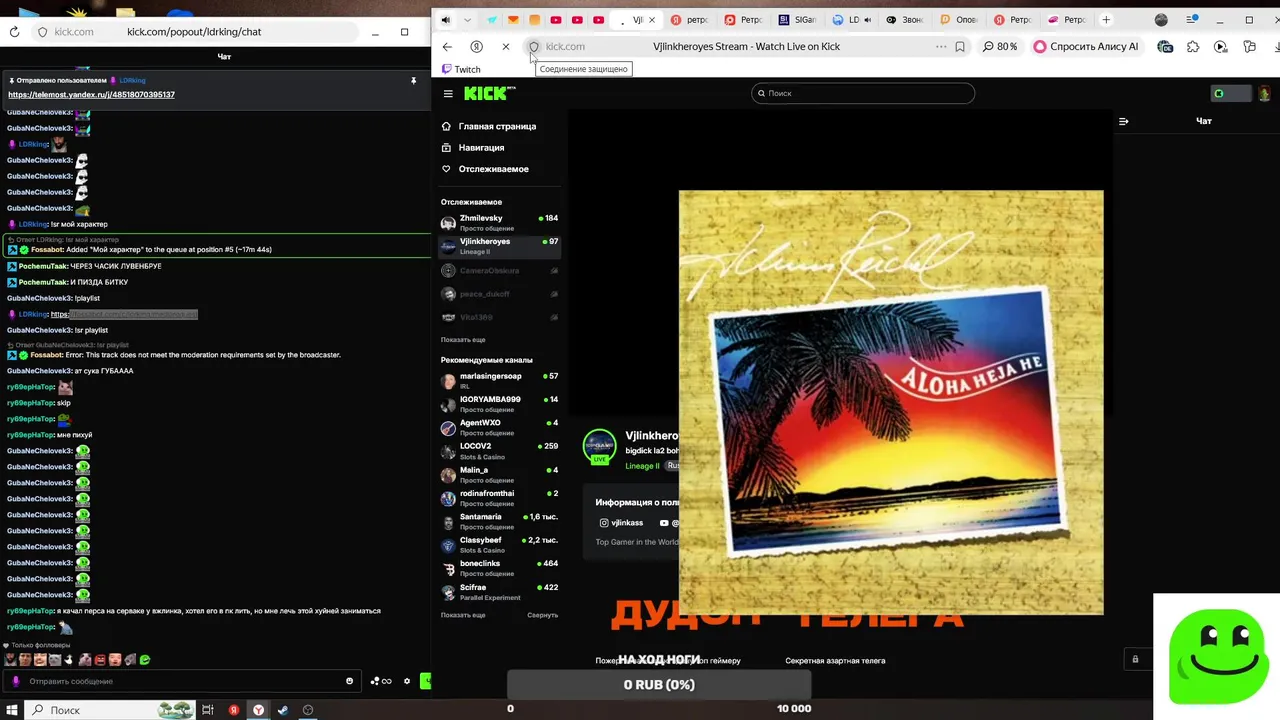Stop loading the Kick page
This screenshot has height=720, width=1280.
(505, 46)
